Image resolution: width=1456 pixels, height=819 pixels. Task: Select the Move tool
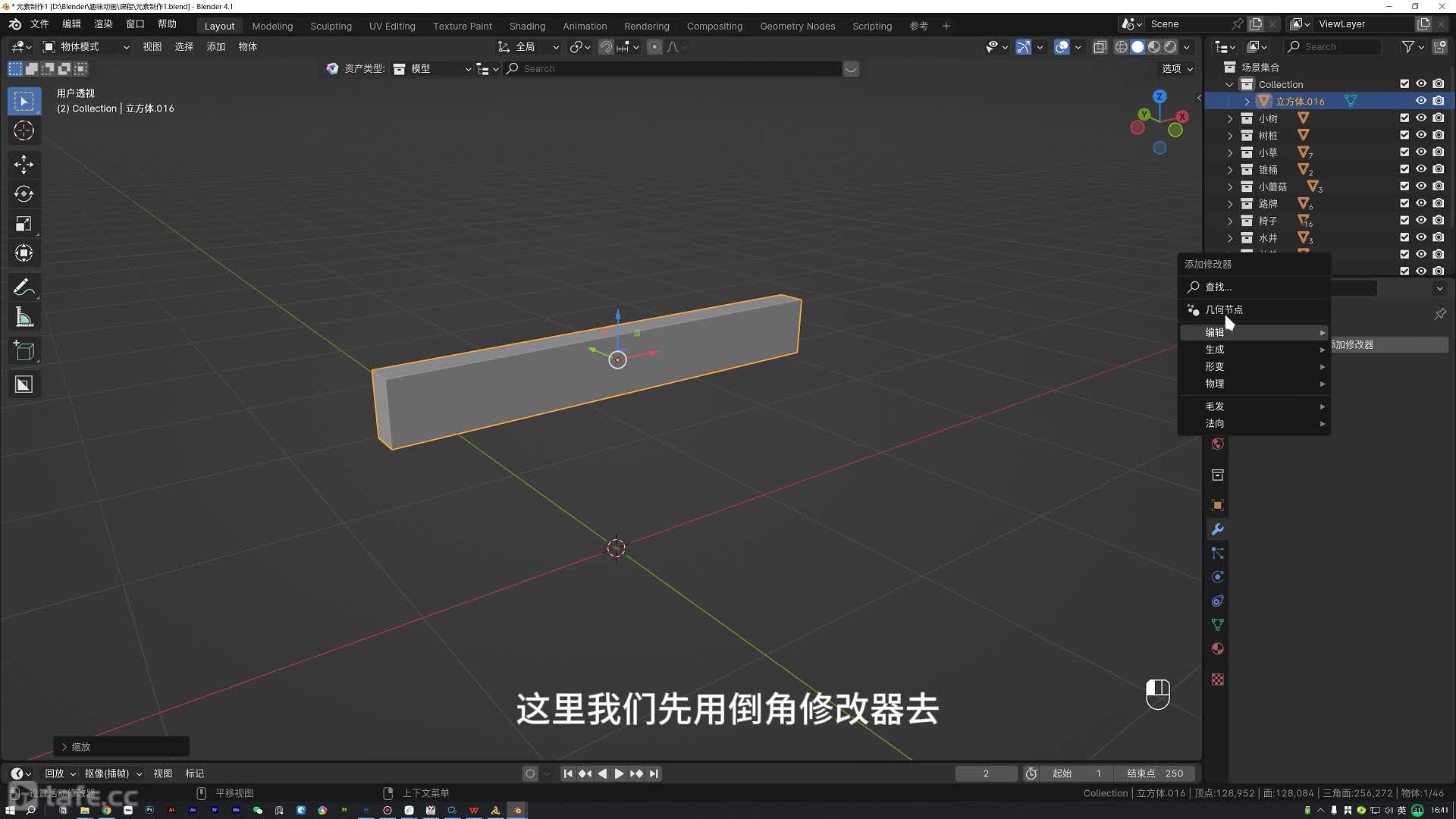pyautogui.click(x=24, y=164)
